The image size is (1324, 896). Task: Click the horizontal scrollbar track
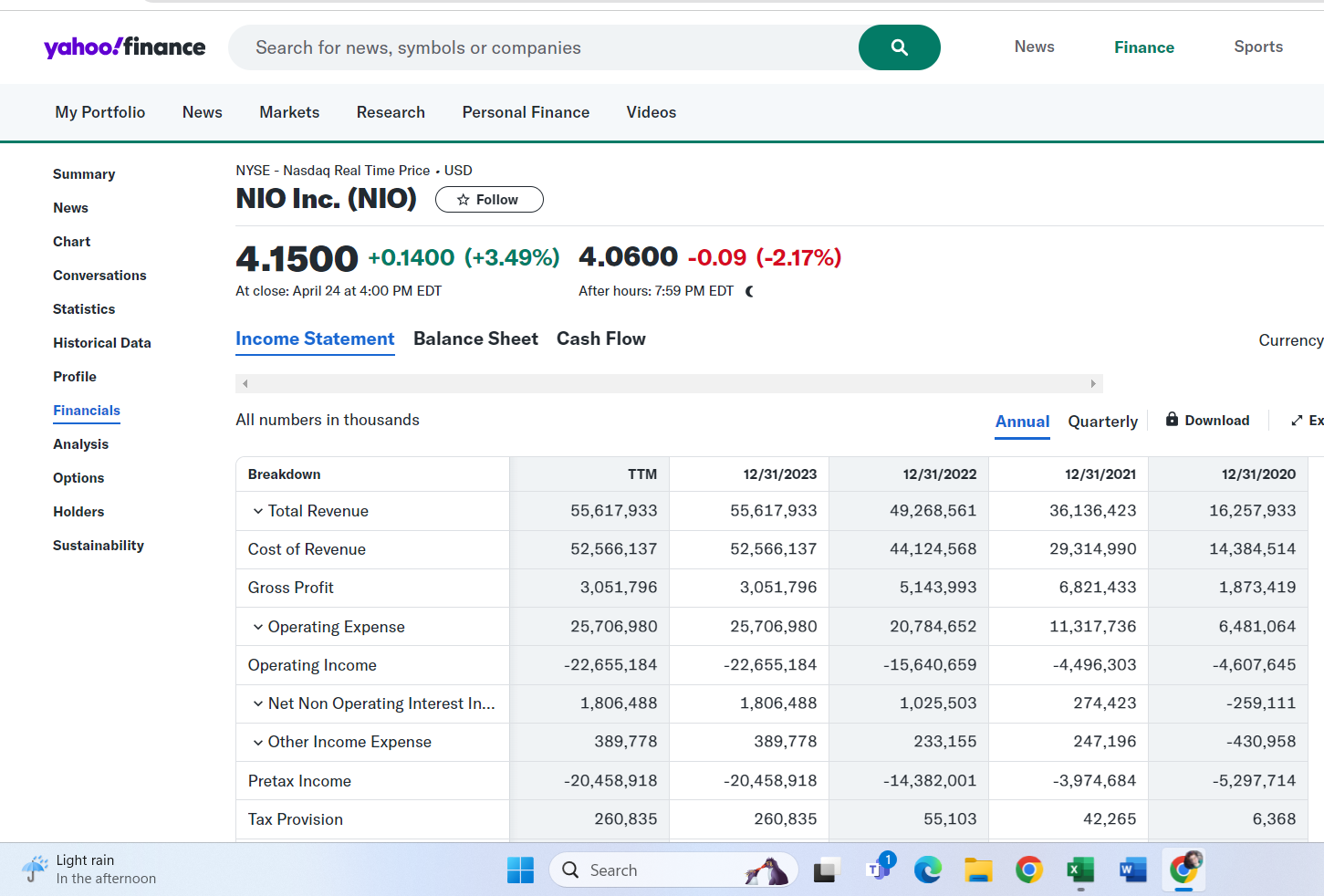(x=669, y=383)
